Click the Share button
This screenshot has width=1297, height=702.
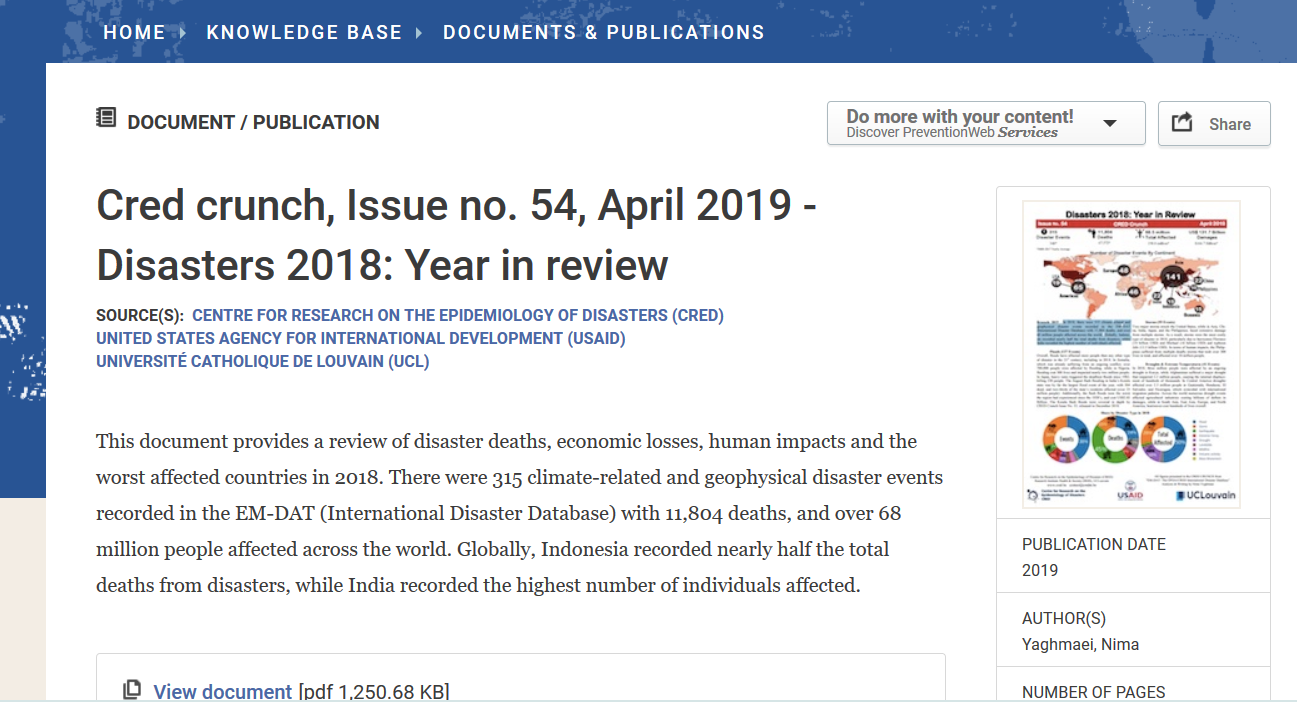[x=1214, y=123]
